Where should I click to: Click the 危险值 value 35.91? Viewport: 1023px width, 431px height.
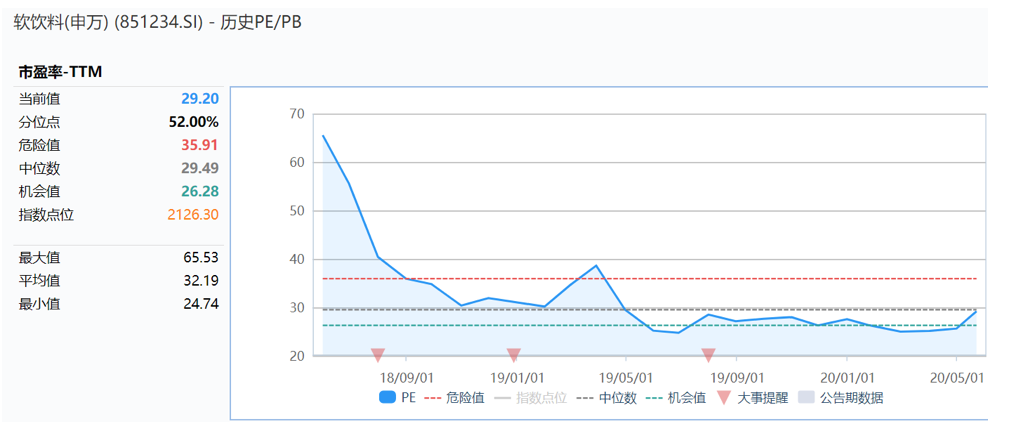pyautogui.click(x=200, y=144)
